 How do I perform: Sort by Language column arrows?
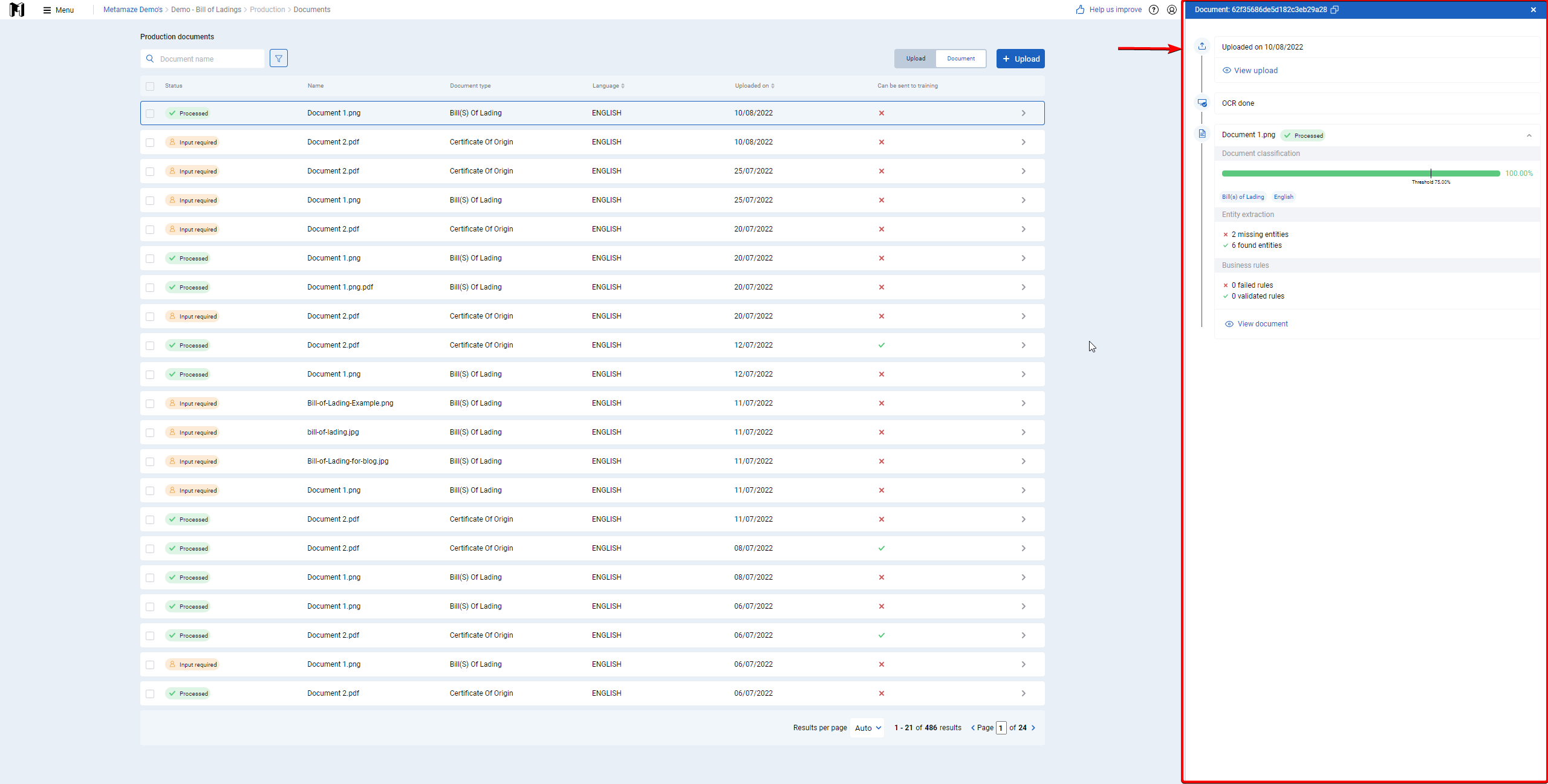coord(623,86)
